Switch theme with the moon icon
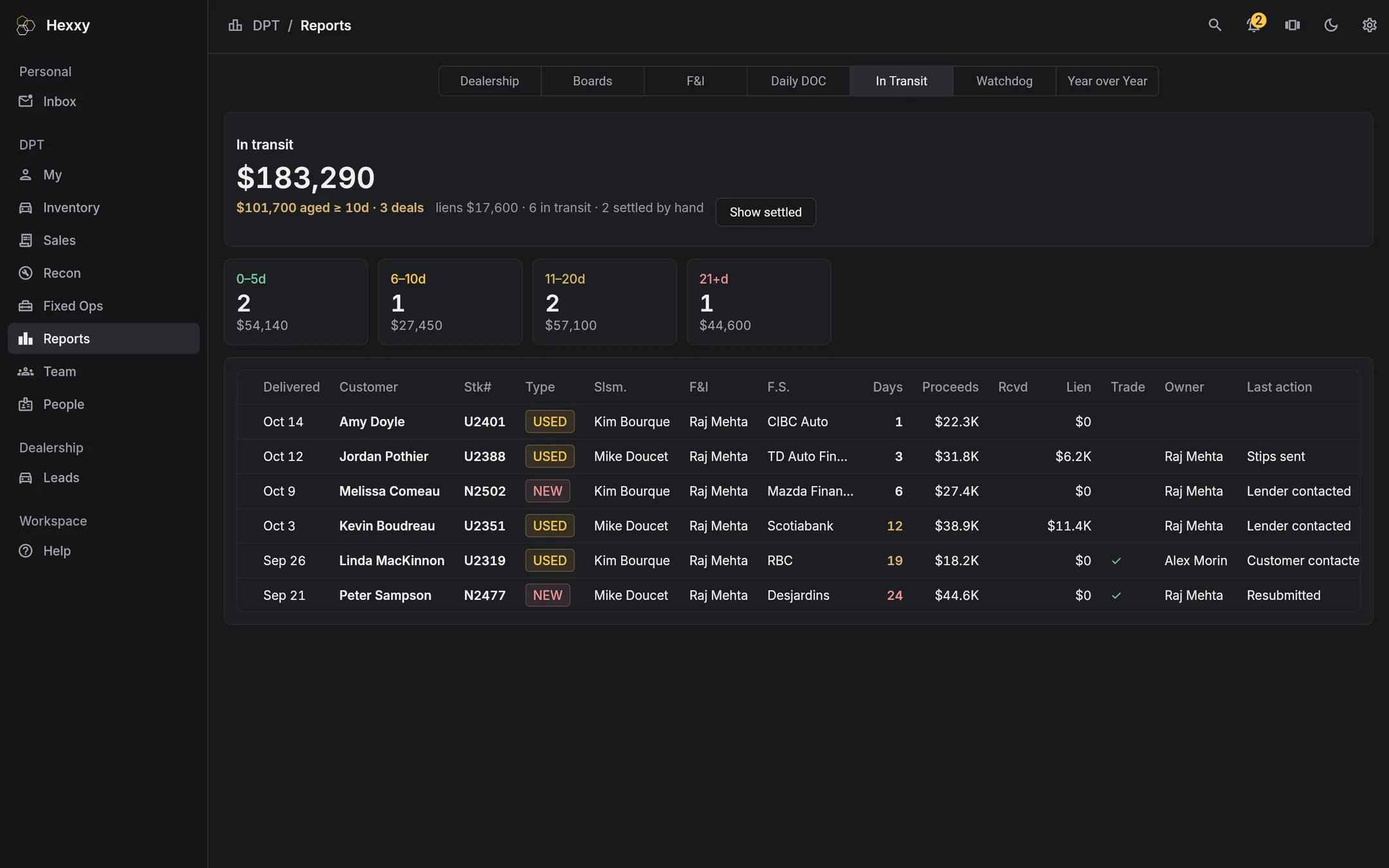1389x868 pixels. (x=1331, y=25)
